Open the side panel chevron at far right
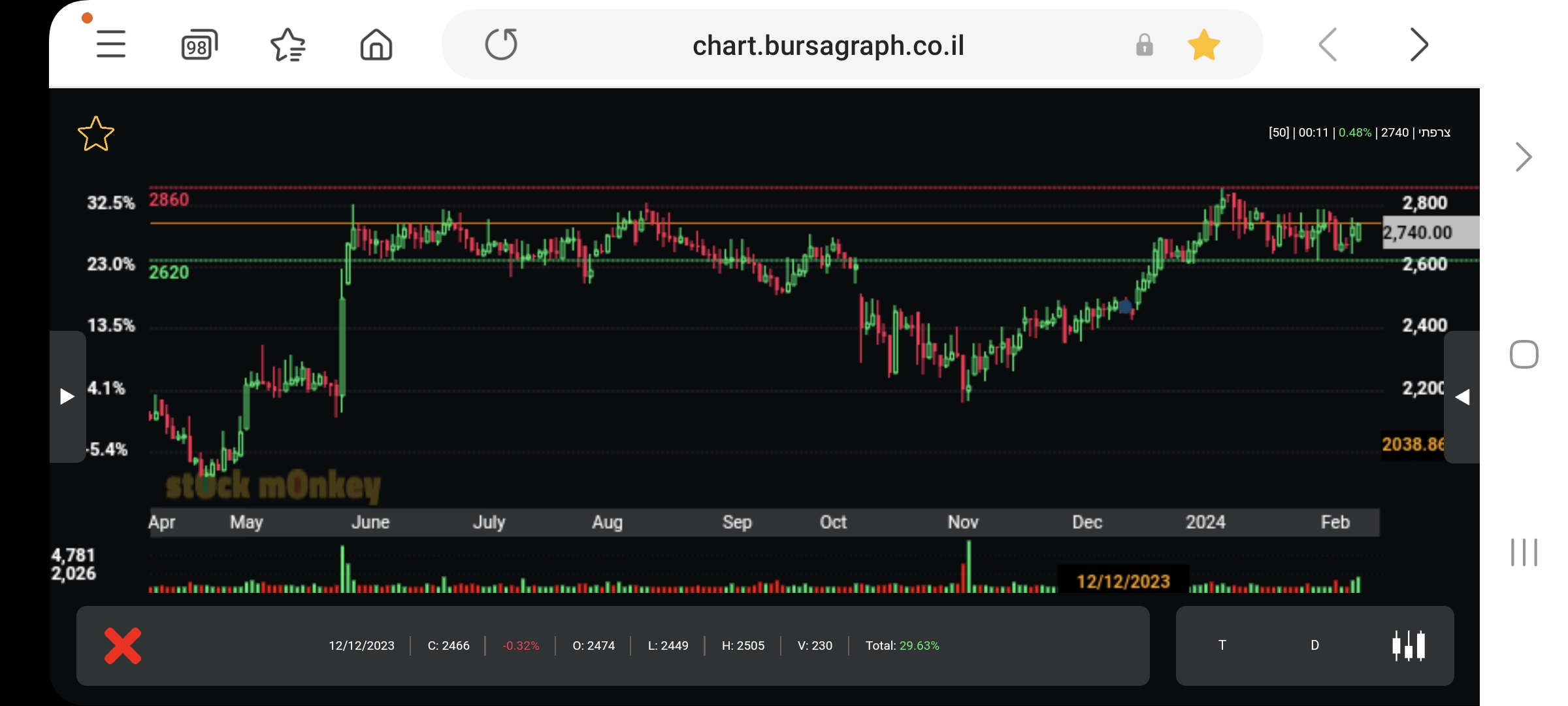 (1523, 157)
